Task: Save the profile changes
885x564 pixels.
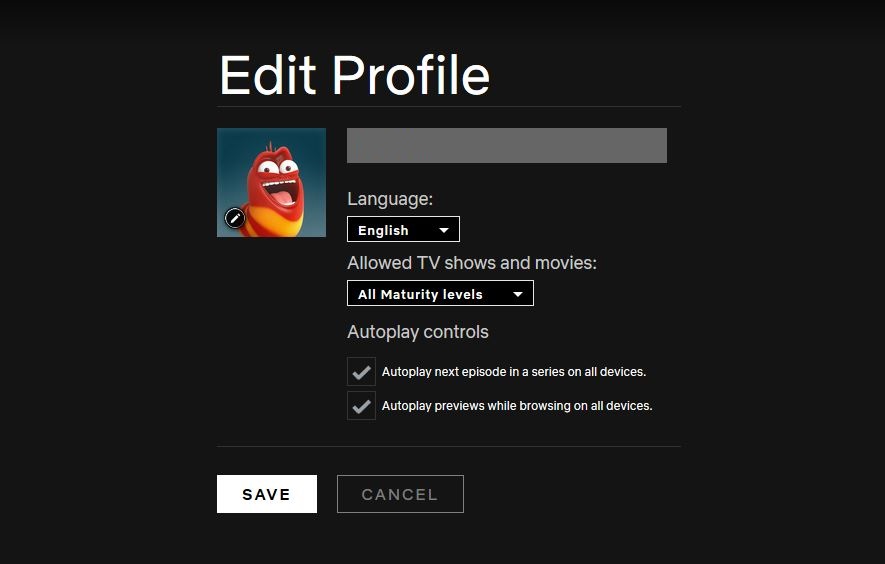Action: (x=267, y=494)
